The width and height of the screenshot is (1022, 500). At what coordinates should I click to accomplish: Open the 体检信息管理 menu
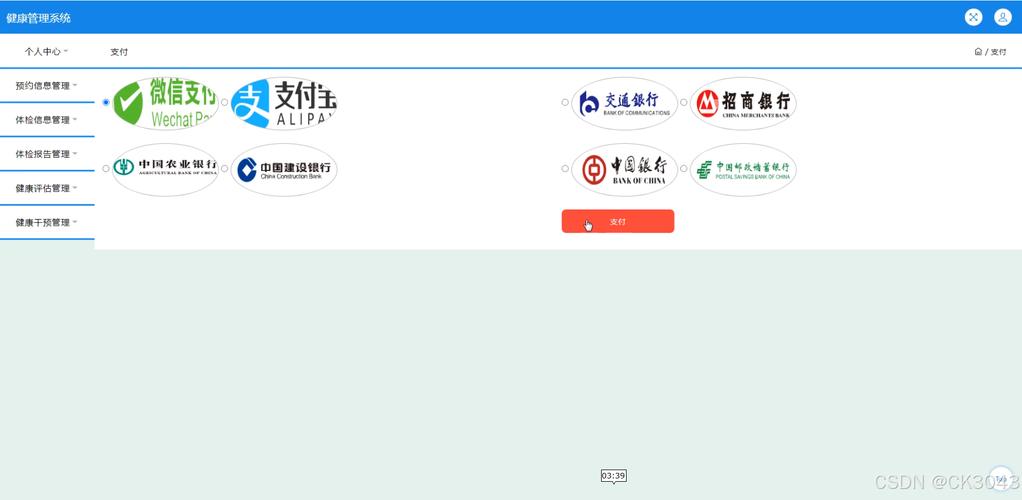(47, 120)
